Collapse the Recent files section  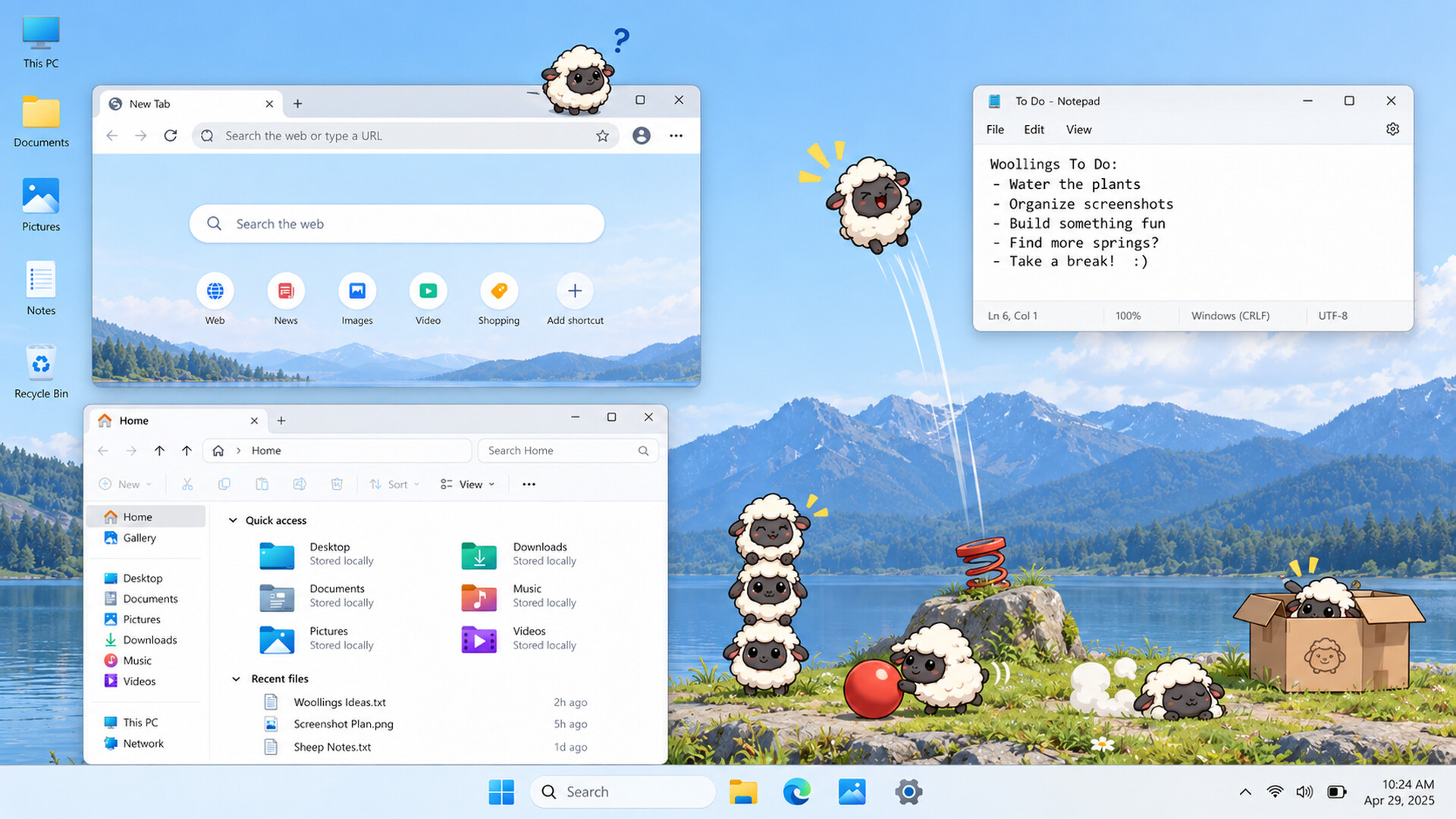pyautogui.click(x=236, y=679)
